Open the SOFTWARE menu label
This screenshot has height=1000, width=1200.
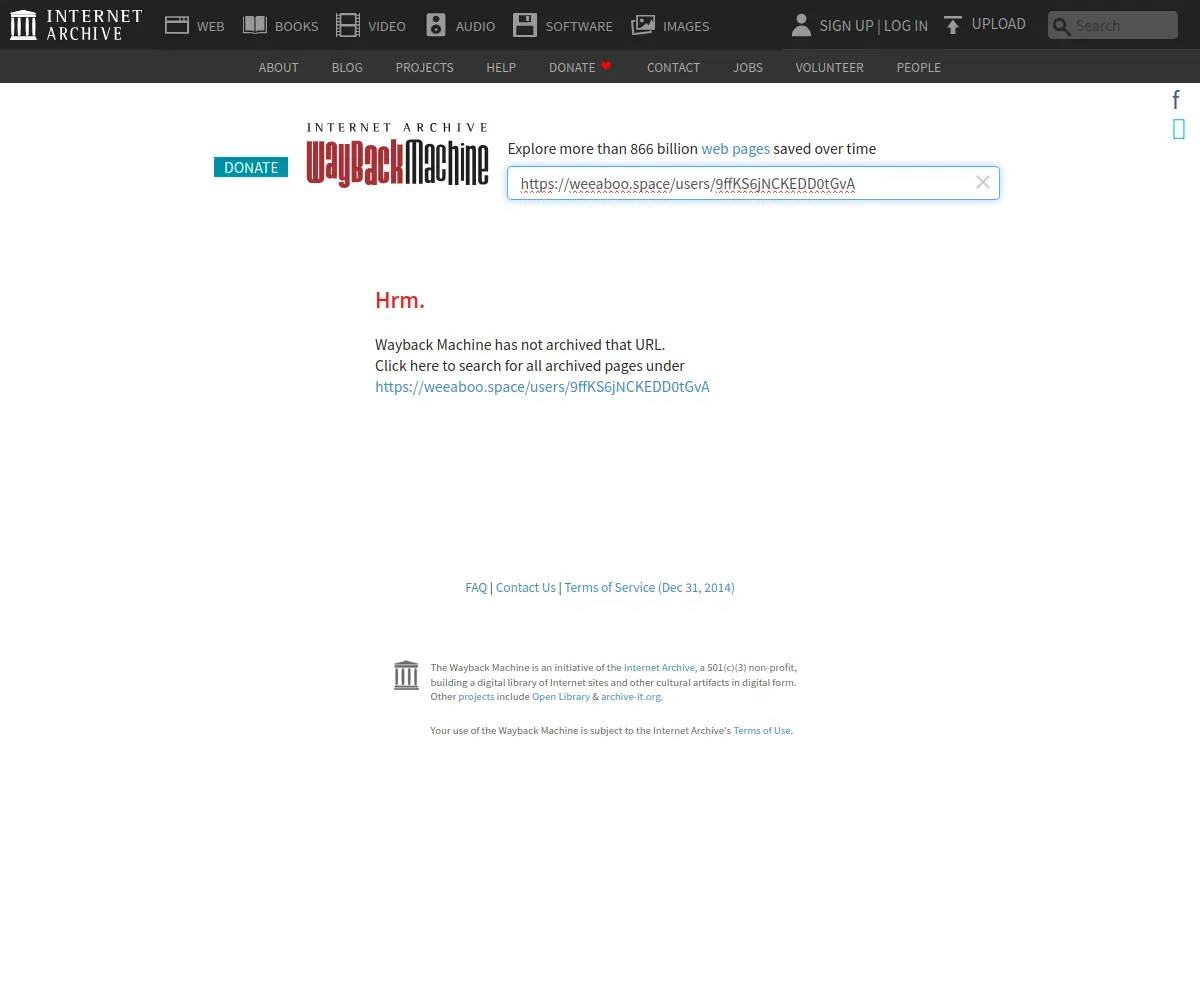coord(579,26)
